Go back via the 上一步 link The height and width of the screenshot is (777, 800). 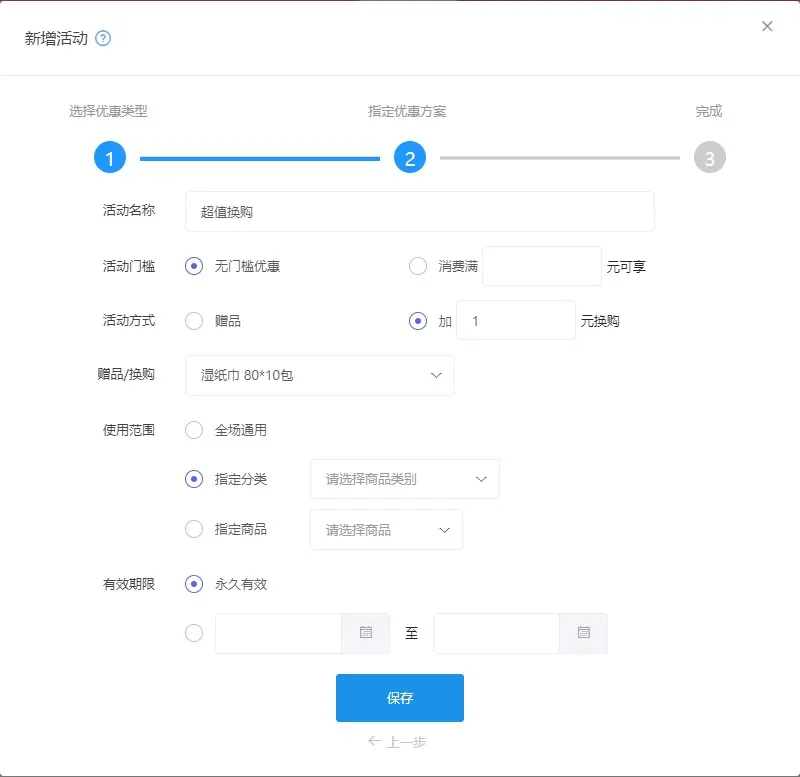tap(398, 742)
